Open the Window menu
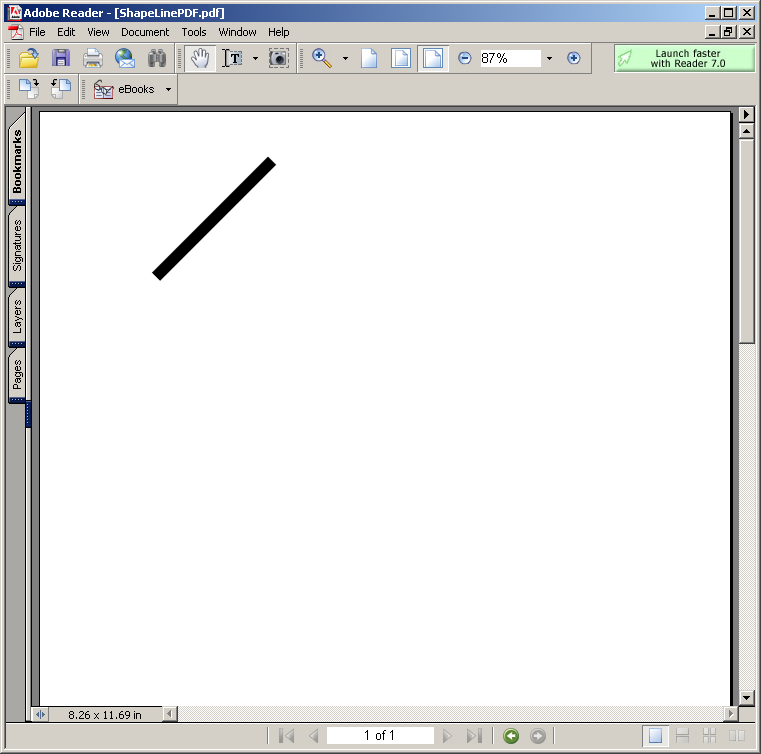 pos(237,32)
